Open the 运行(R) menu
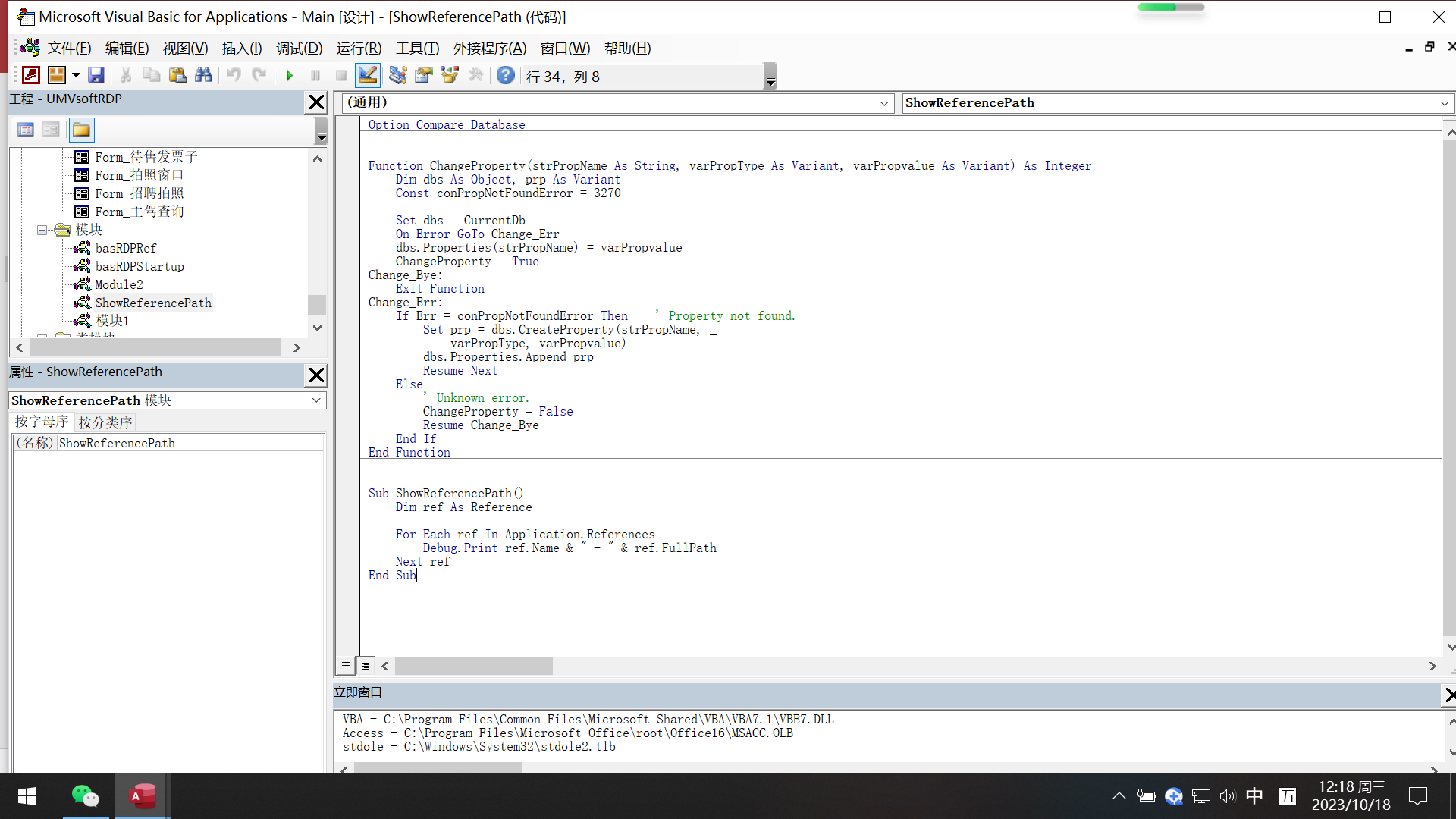1456x819 pixels. [359, 48]
